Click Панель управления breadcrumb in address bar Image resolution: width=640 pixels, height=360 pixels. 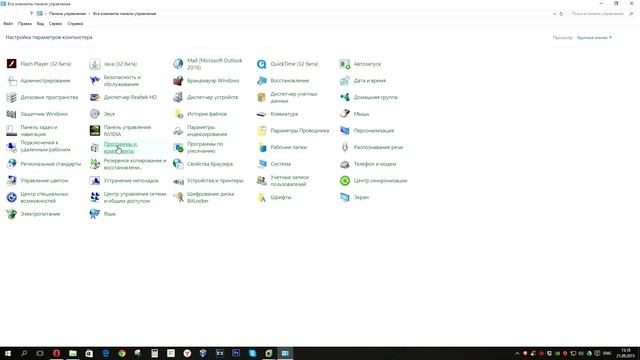point(67,13)
